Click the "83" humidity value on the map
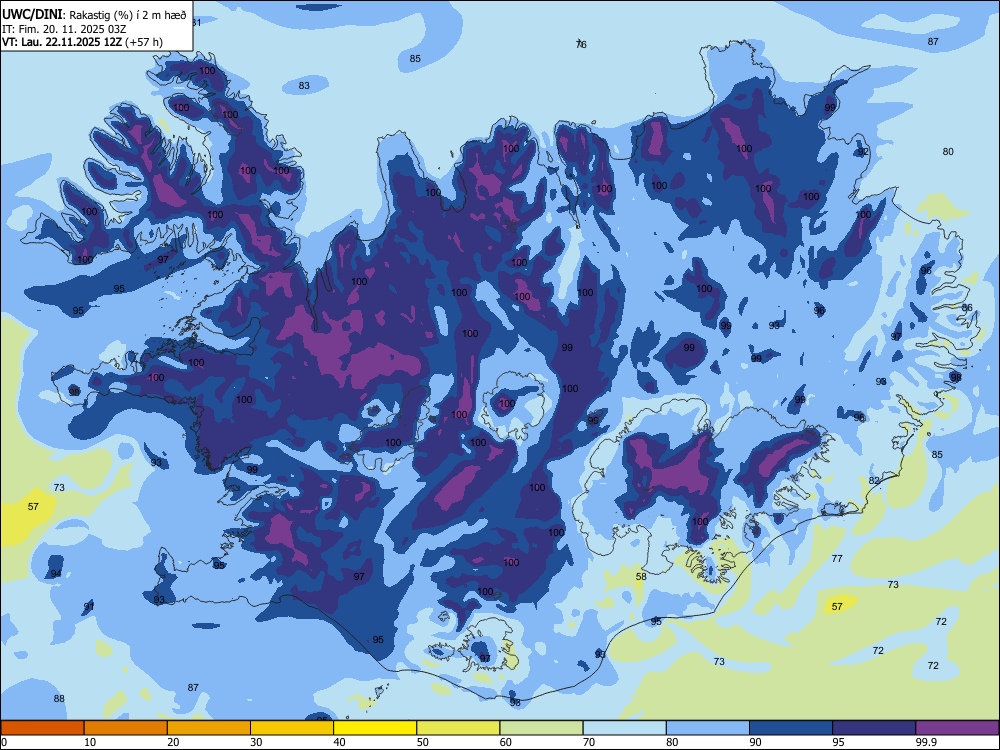The height and width of the screenshot is (750, 1000). coord(304,85)
